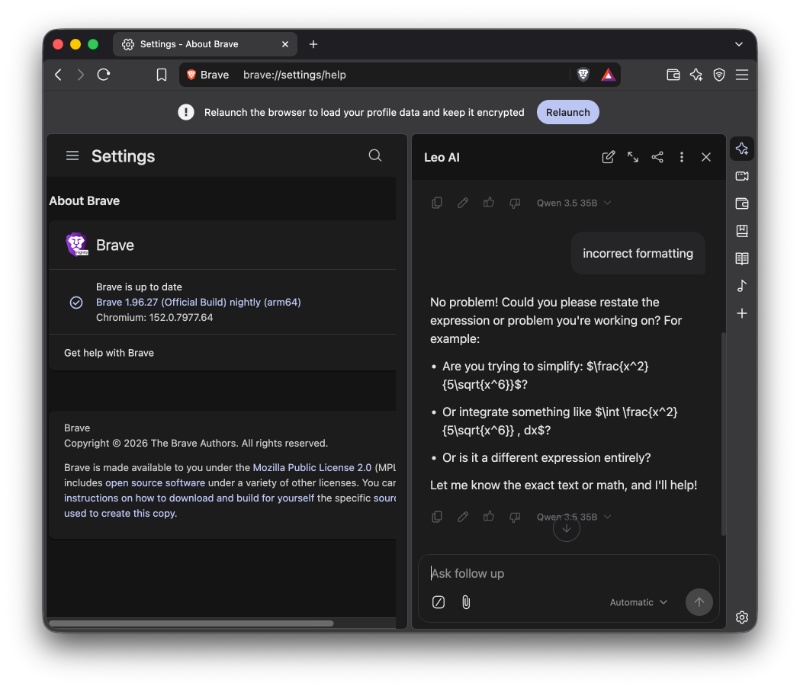Edit the last Leo response

pyautogui.click(x=463, y=517)
